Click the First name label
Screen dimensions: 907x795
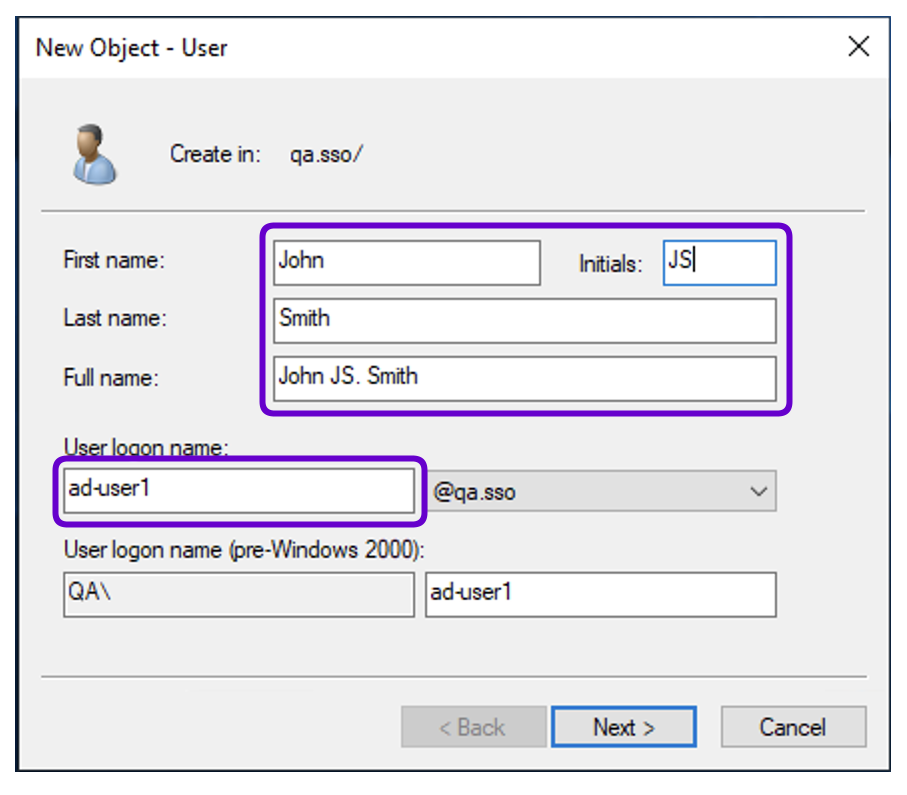113,261
